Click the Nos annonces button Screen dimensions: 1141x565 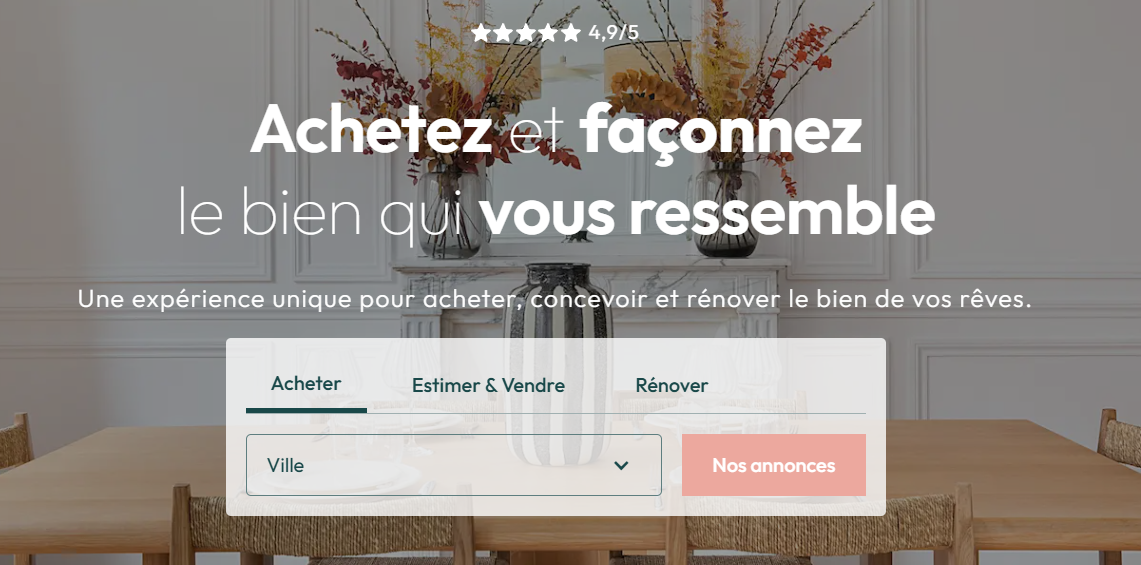click(774, 465)
